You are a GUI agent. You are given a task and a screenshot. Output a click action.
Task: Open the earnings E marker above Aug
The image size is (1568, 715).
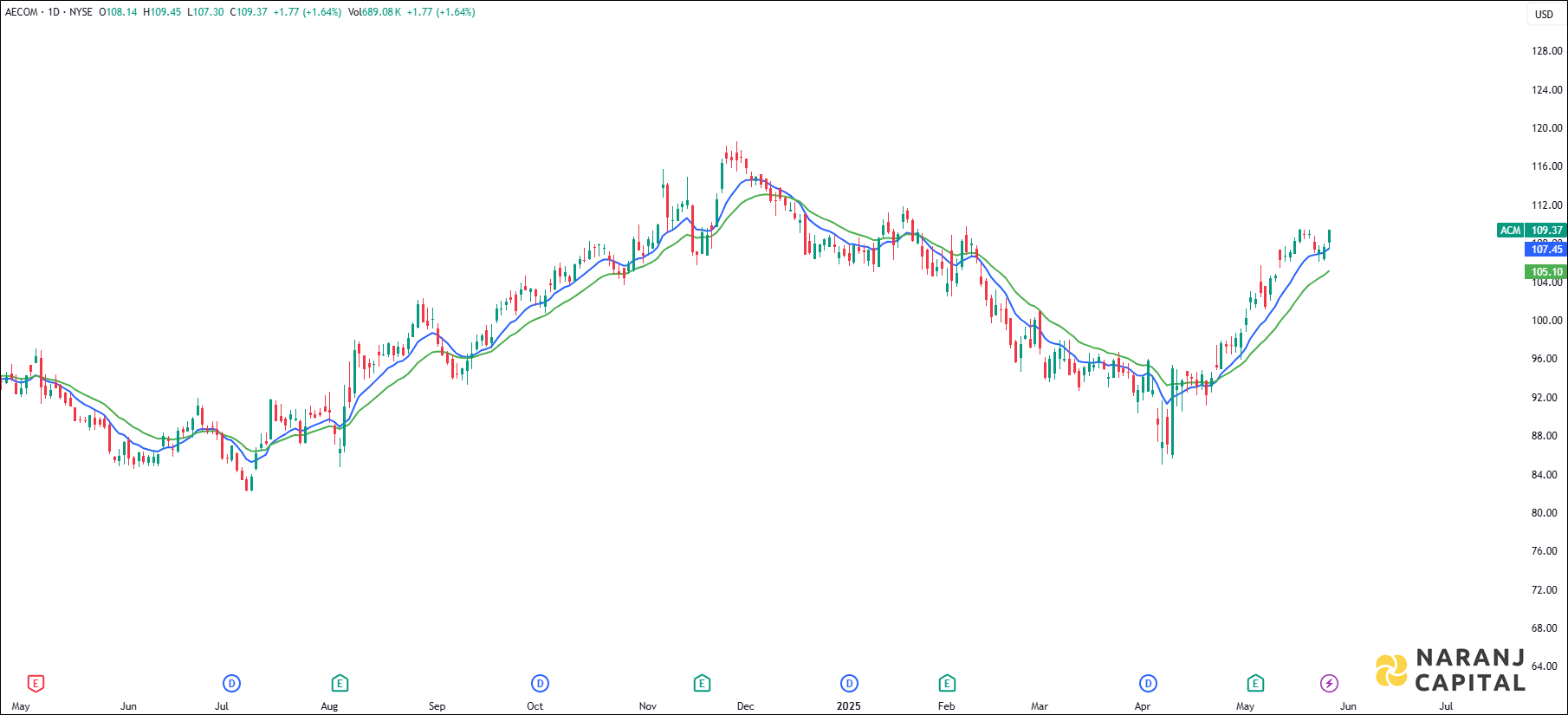(x=340, y=684)
